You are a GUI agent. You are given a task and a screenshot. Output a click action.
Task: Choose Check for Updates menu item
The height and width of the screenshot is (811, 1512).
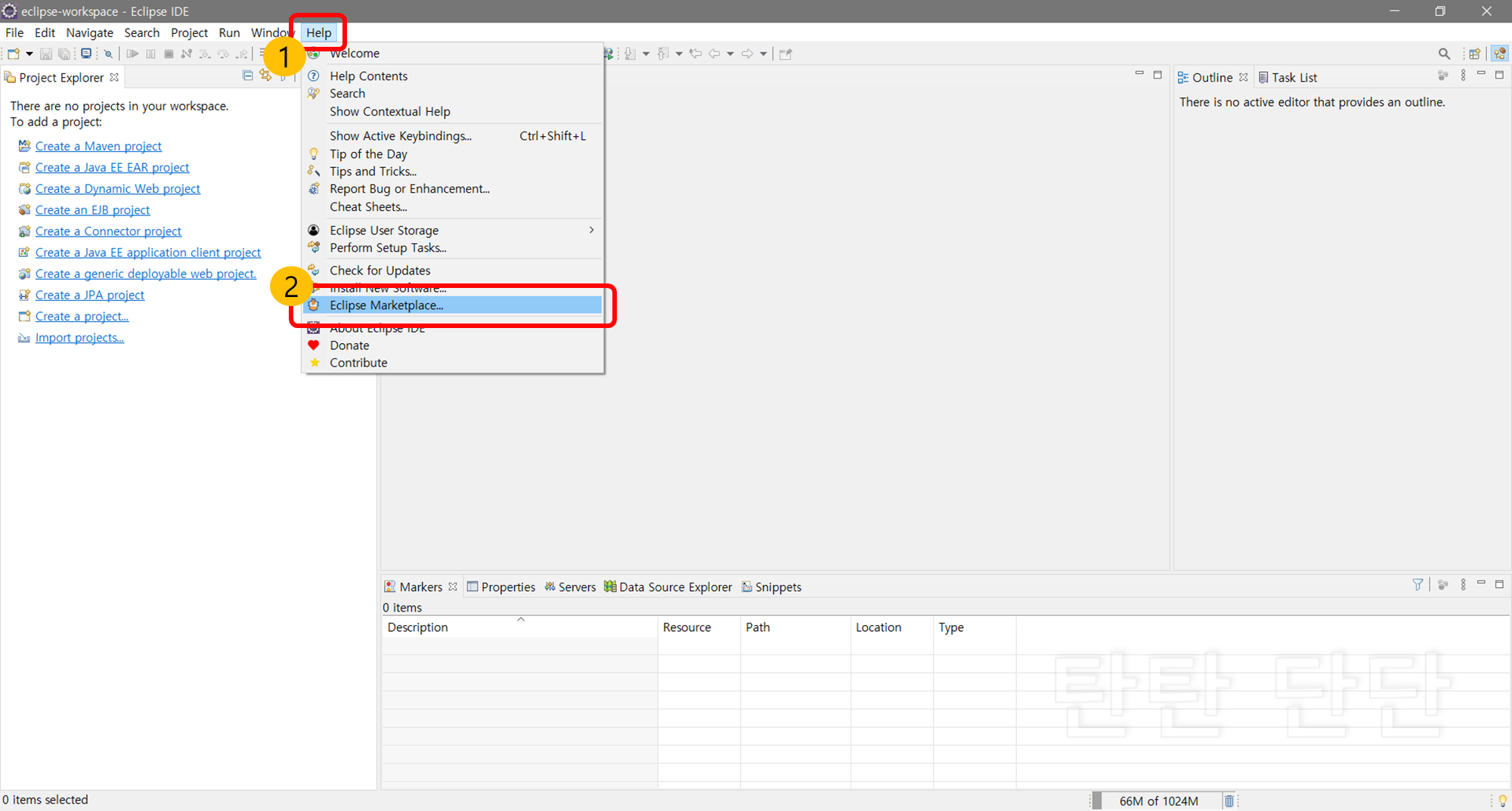click(453, 270)
